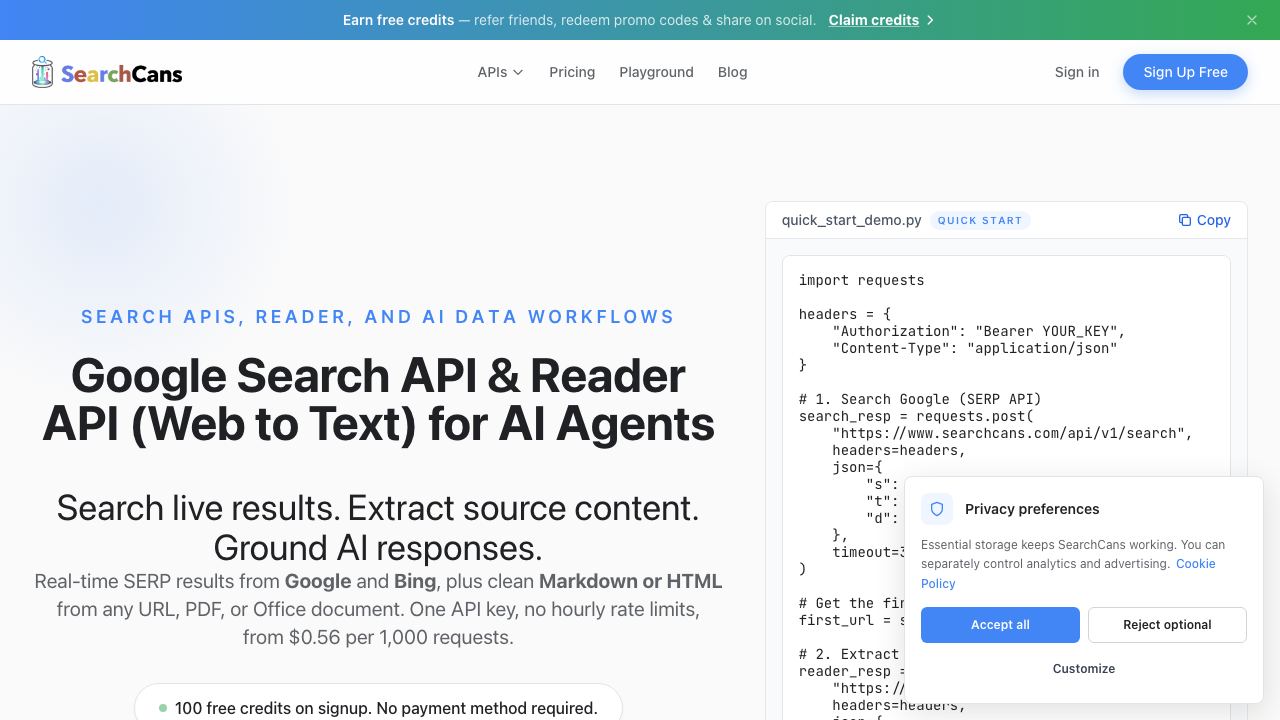1280x720 pixels.
Task: Open the Pricing page
Action: coord(572,72)
